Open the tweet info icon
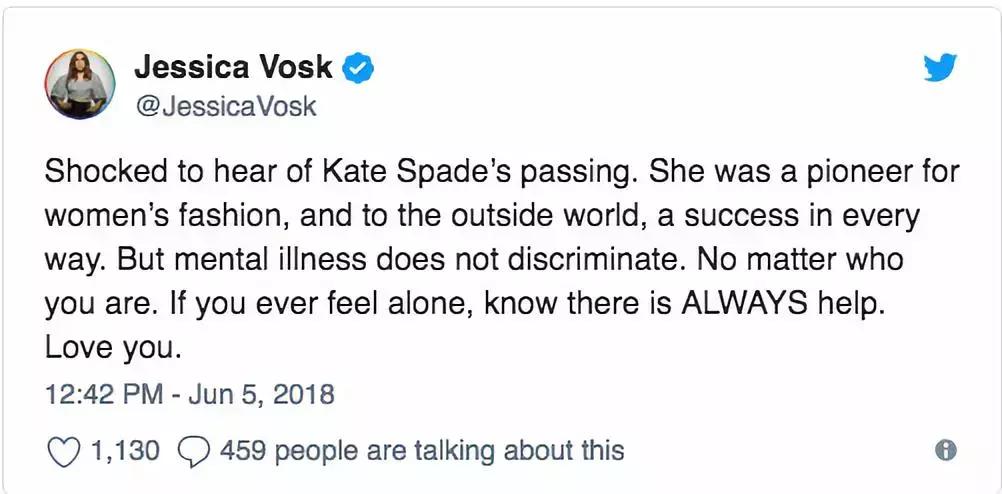 (945, 451)
